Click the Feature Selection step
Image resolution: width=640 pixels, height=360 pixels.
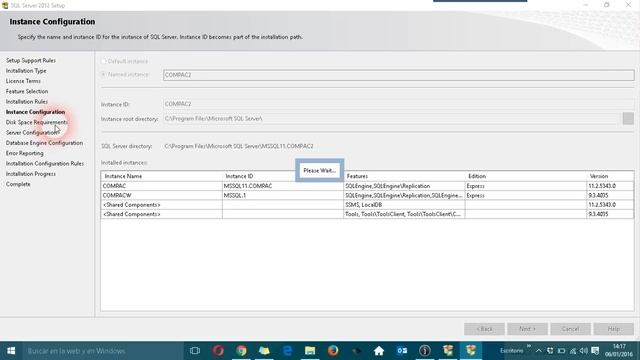coord(27,91)
